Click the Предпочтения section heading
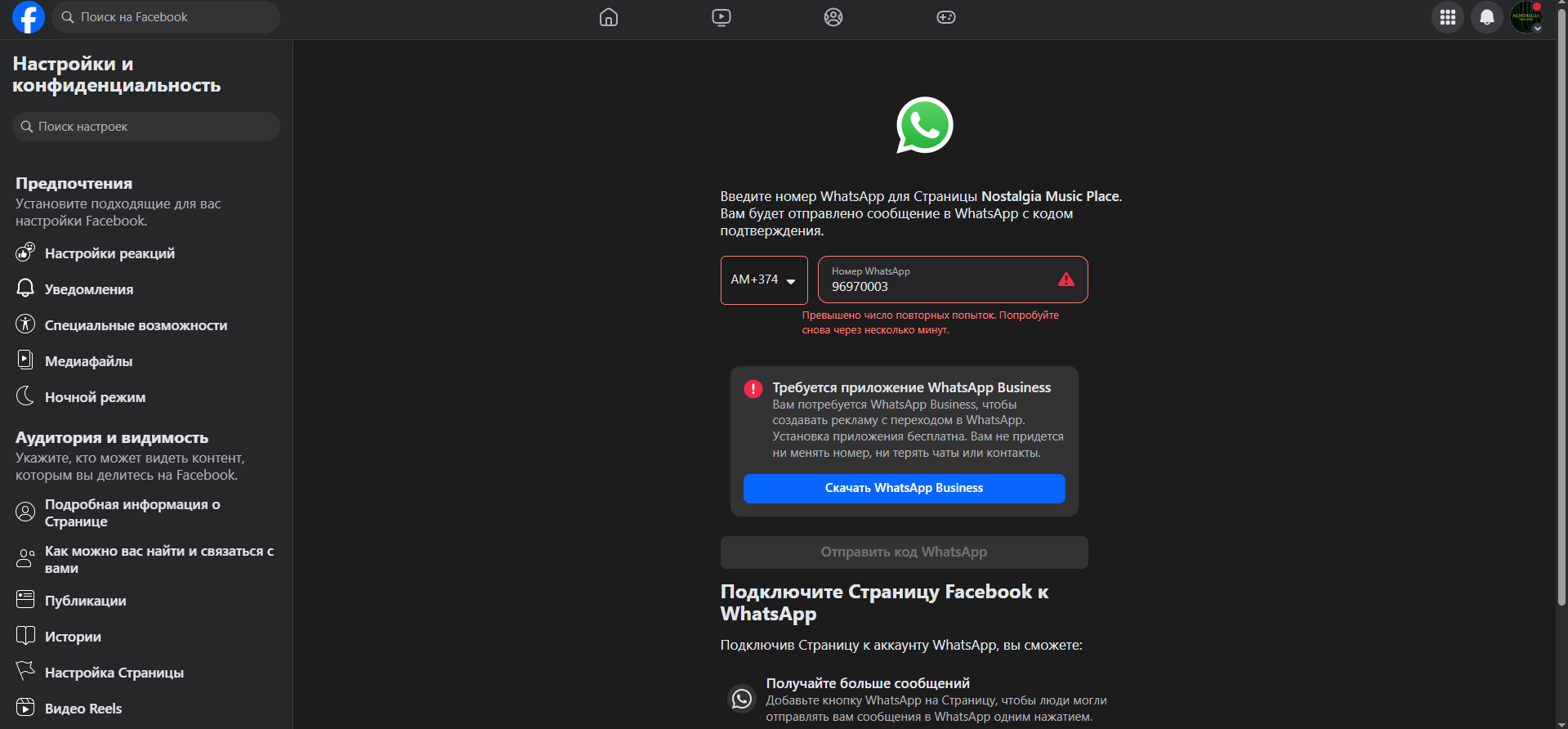Screen dimensions: 1568x729 pyautogui.click(x=74, y=183)
